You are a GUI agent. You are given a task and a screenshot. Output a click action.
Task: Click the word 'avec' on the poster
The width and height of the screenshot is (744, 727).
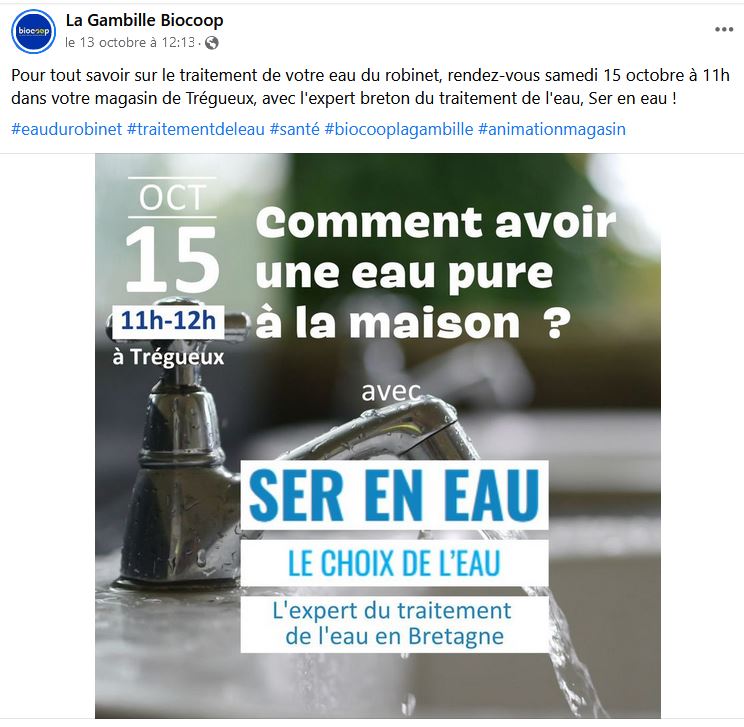pos(391,392)
